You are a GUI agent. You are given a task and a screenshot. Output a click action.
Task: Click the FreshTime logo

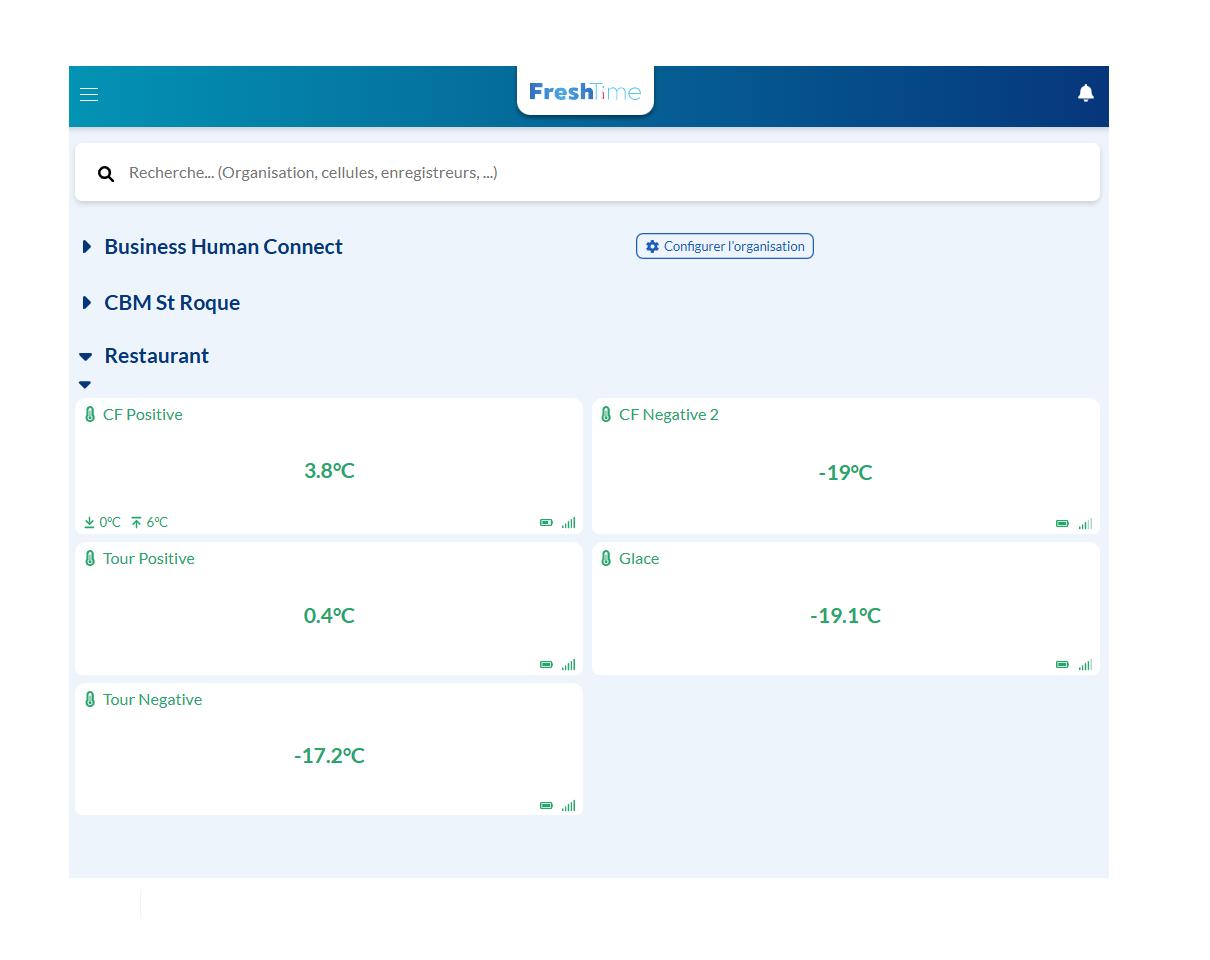pyautogui.click(x=585, y=92)
